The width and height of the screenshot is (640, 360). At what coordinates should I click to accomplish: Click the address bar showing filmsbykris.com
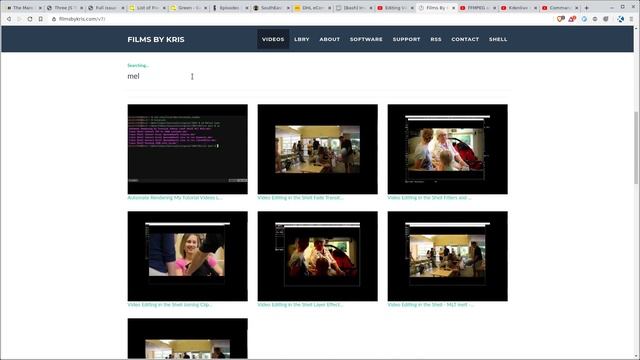point(302,19)
